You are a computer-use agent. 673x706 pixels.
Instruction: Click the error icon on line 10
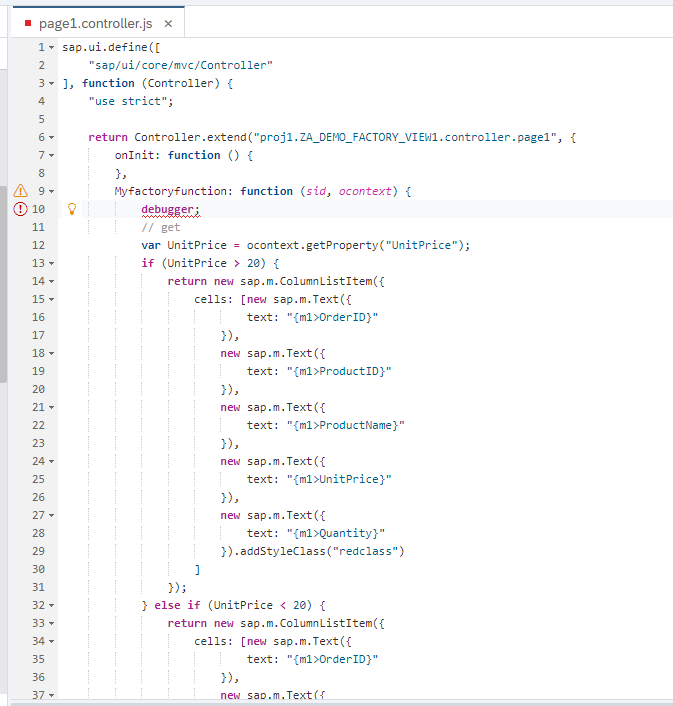[20, 209]
